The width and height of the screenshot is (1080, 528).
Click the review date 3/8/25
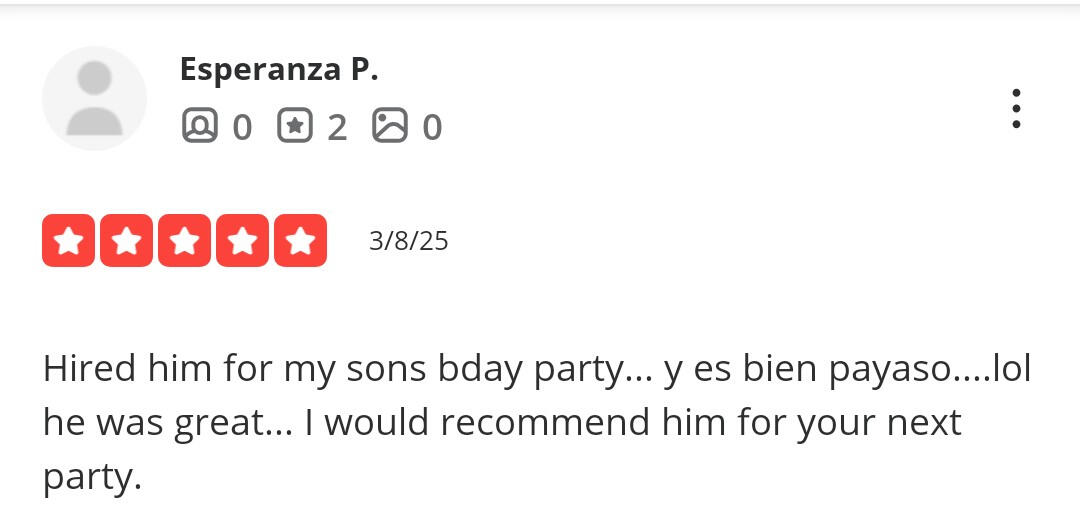tap(408, 241)
